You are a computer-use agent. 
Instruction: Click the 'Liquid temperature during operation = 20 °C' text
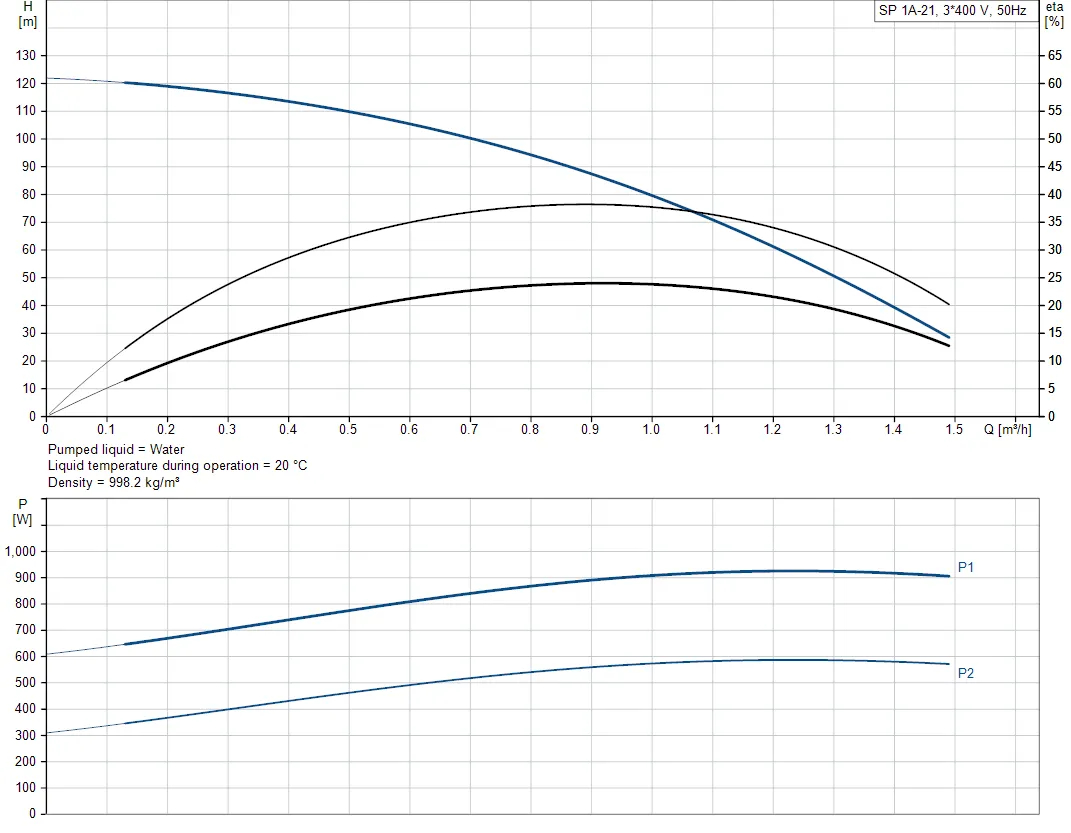pos(178,466)
